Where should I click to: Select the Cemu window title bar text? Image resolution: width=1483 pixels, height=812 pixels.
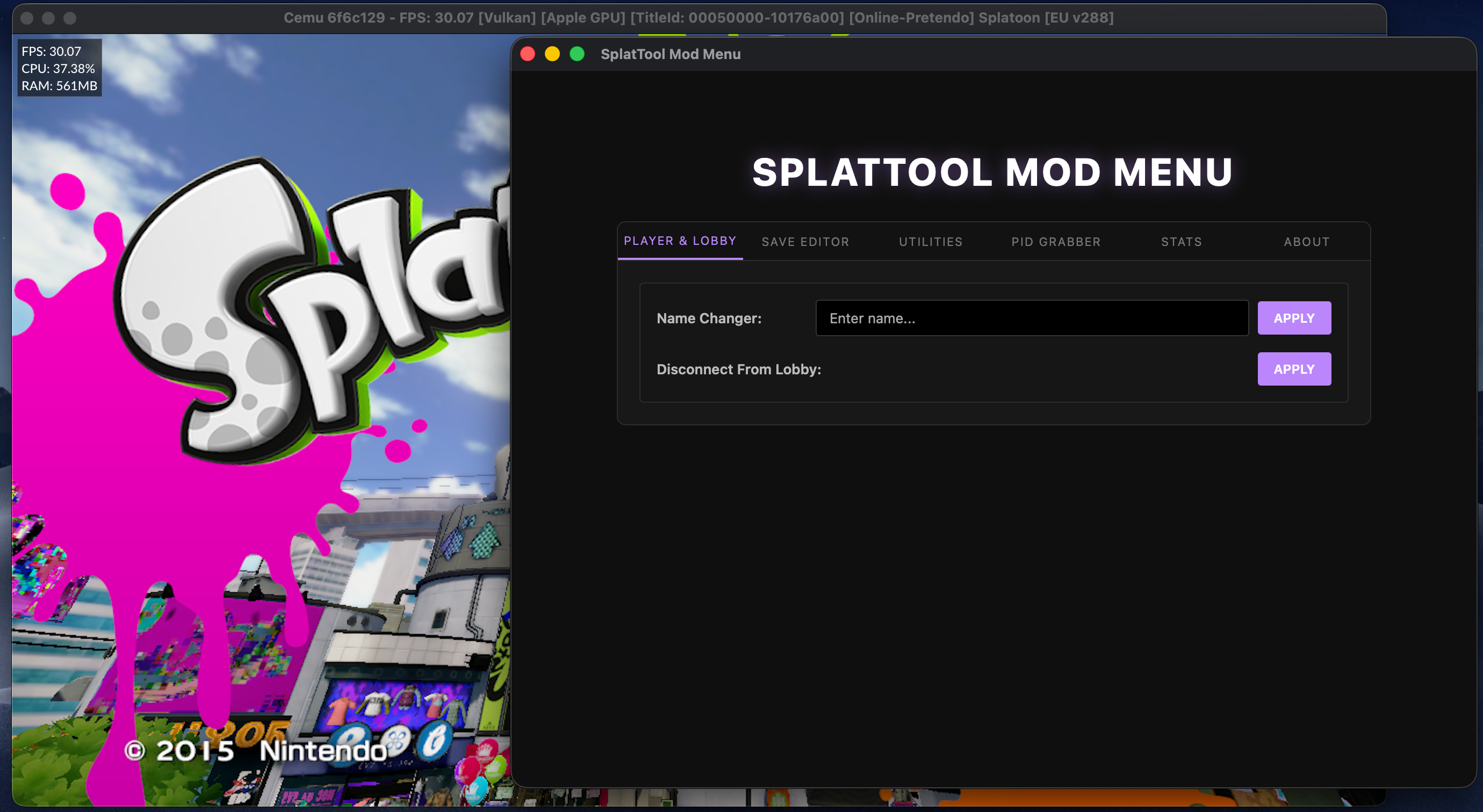point(699,18)
